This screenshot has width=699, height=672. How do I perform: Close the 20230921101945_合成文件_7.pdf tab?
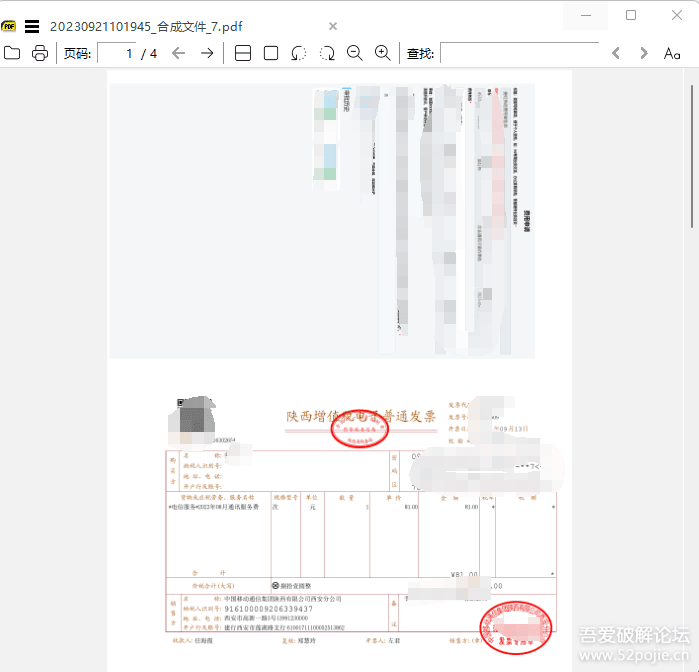point(333,26)
